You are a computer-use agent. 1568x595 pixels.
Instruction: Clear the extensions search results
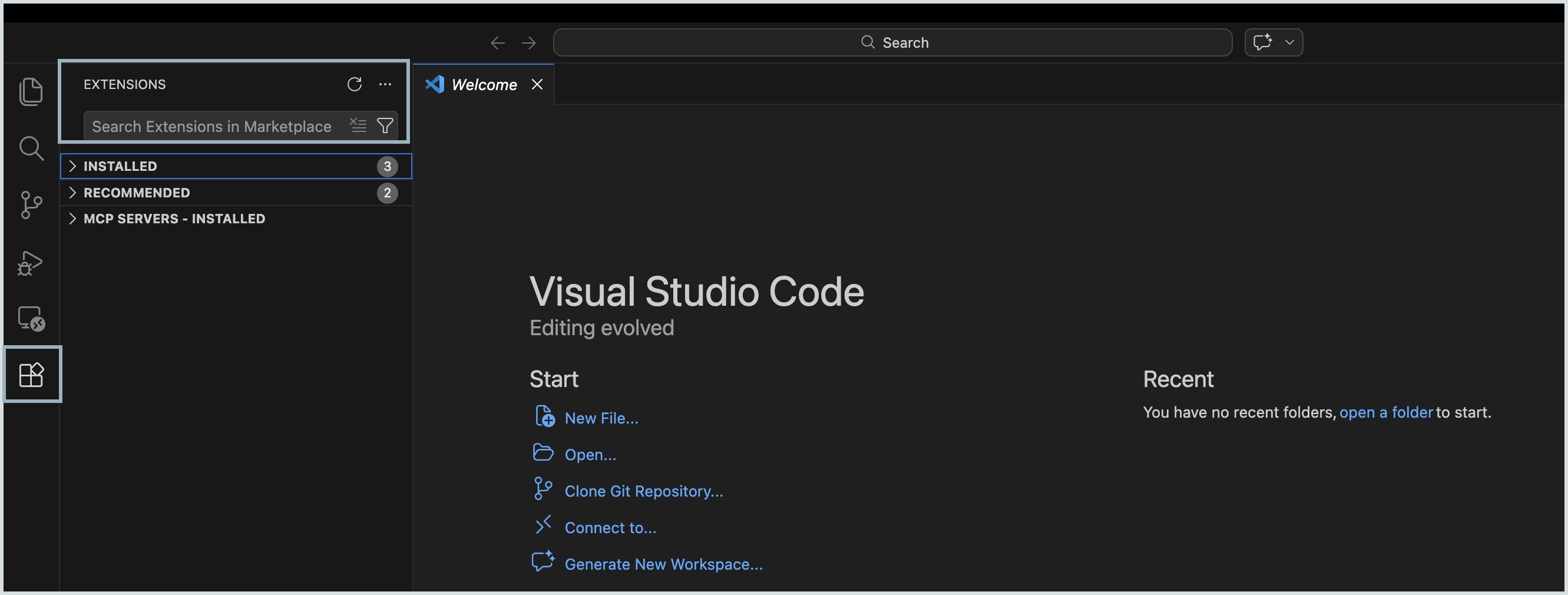[358, 125]
